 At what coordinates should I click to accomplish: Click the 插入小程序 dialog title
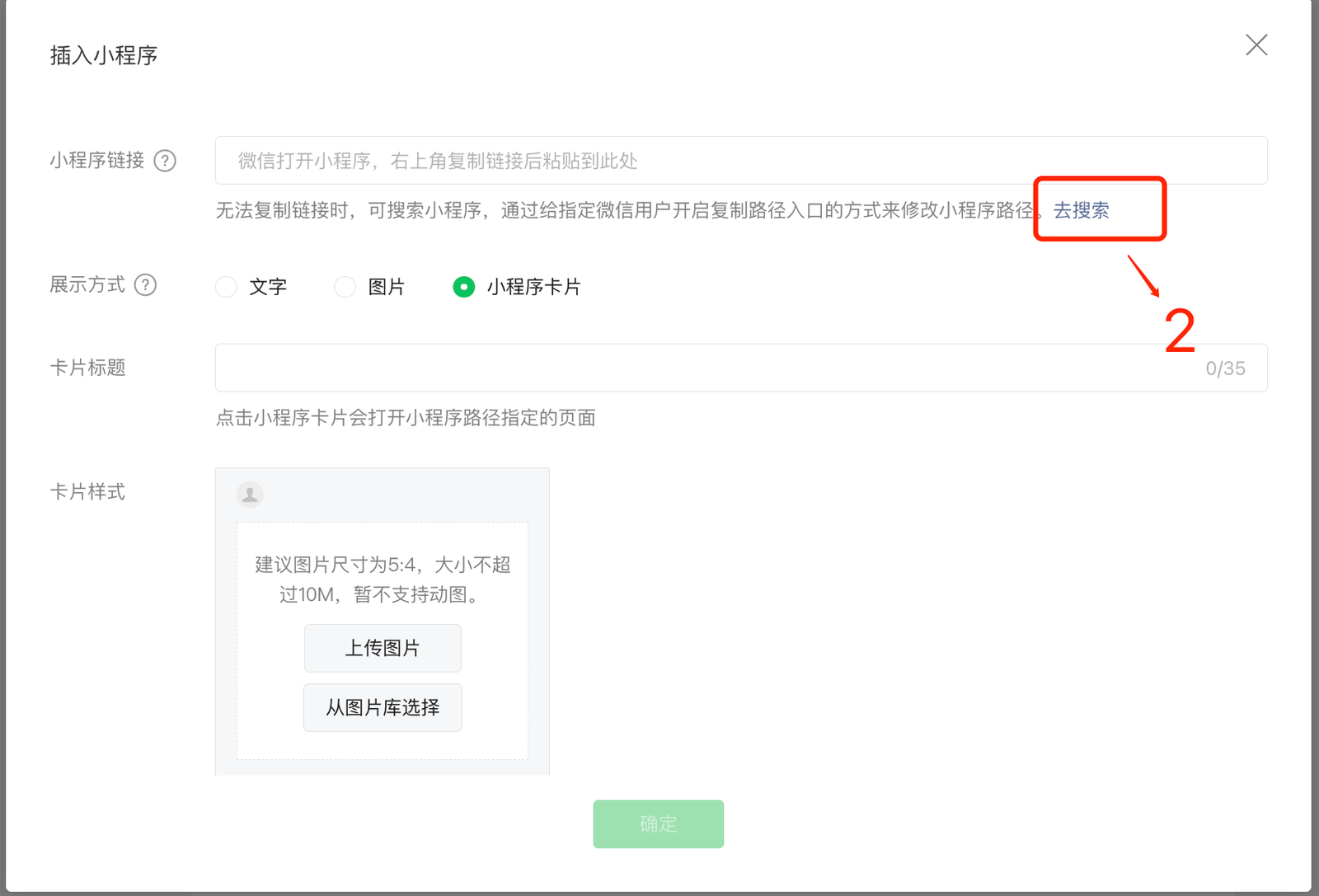(x=104, y=55)
